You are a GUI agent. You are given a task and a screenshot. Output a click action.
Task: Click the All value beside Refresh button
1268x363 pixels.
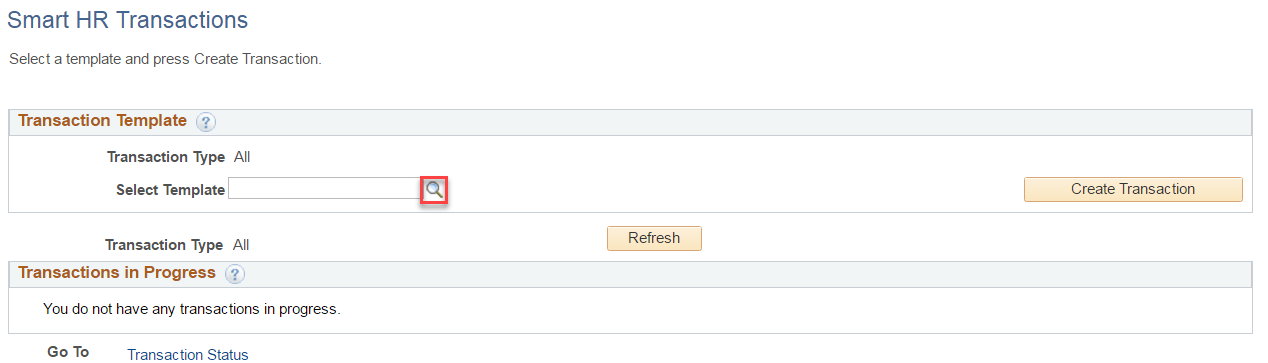[241, 245]
